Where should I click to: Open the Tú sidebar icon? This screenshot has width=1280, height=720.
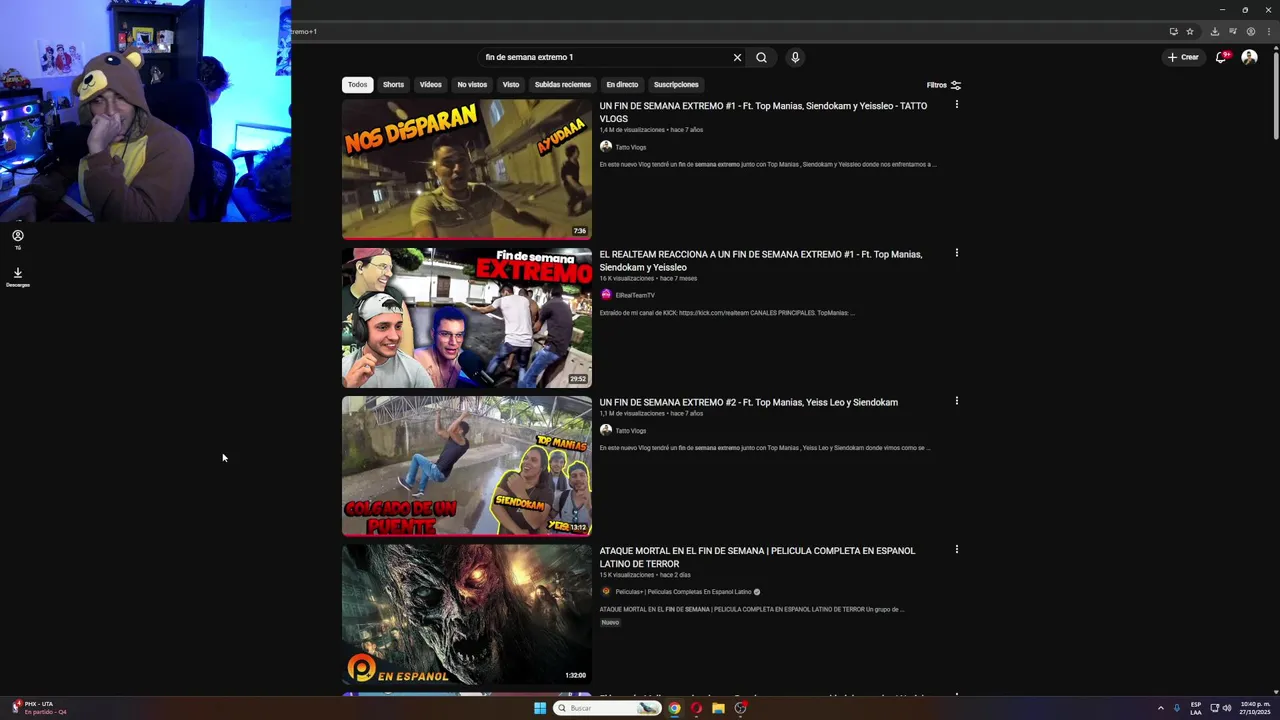tap(17, 239)
